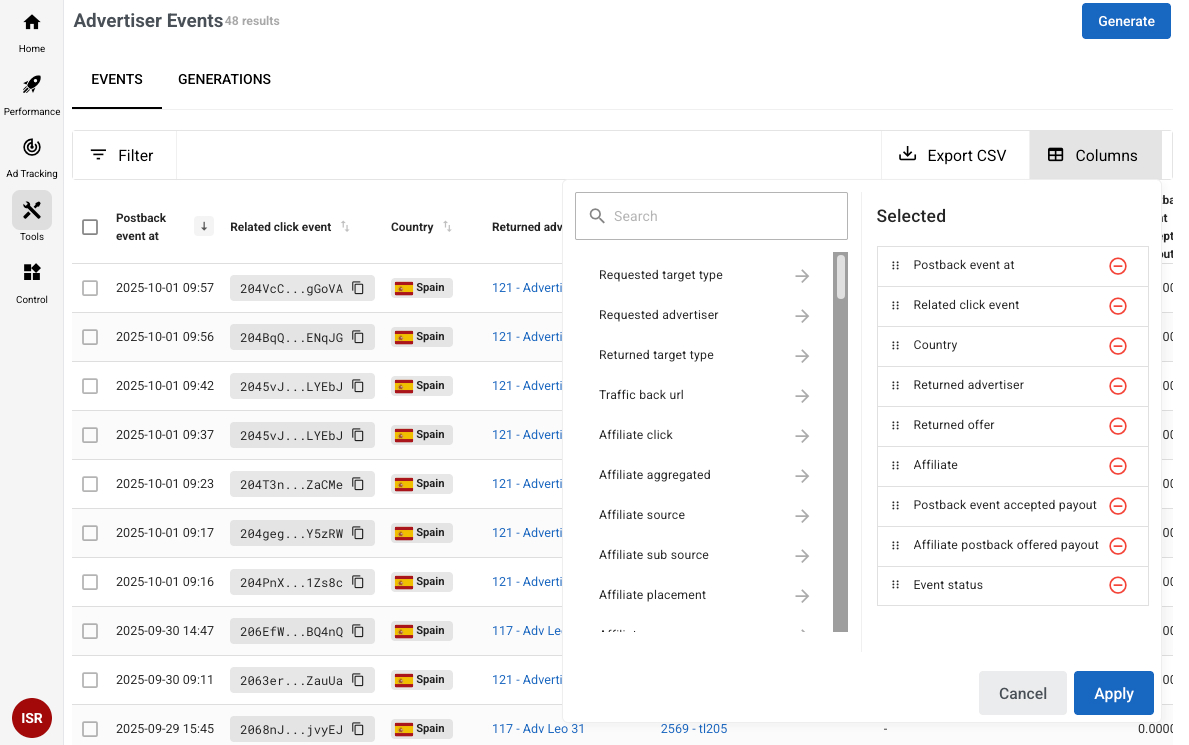The width and height of the screenshot is (1189, 745).
Task: Click Export CSV
Action: click(953, 155)
